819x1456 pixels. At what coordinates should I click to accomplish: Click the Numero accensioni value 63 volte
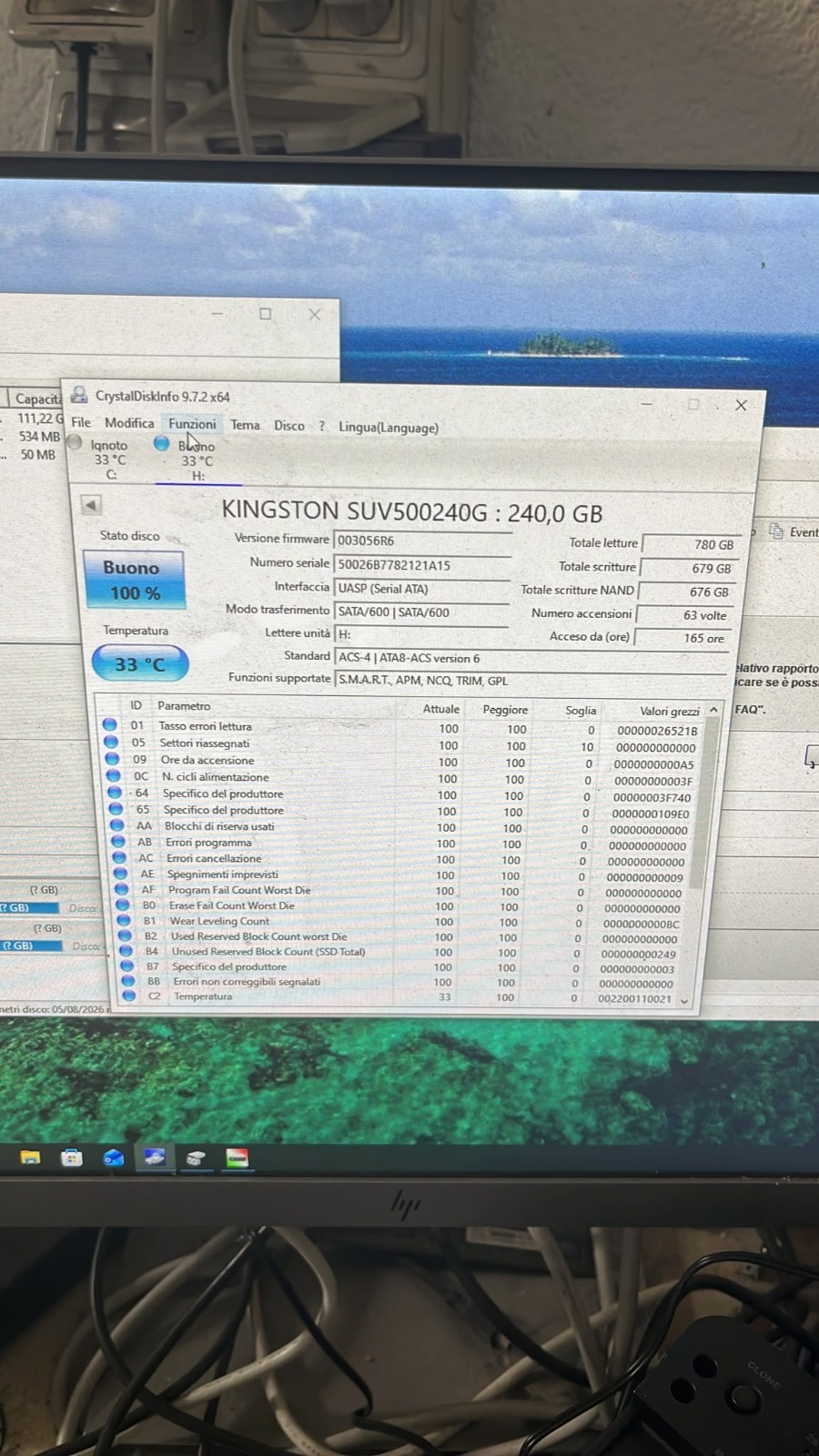[683, 615]
